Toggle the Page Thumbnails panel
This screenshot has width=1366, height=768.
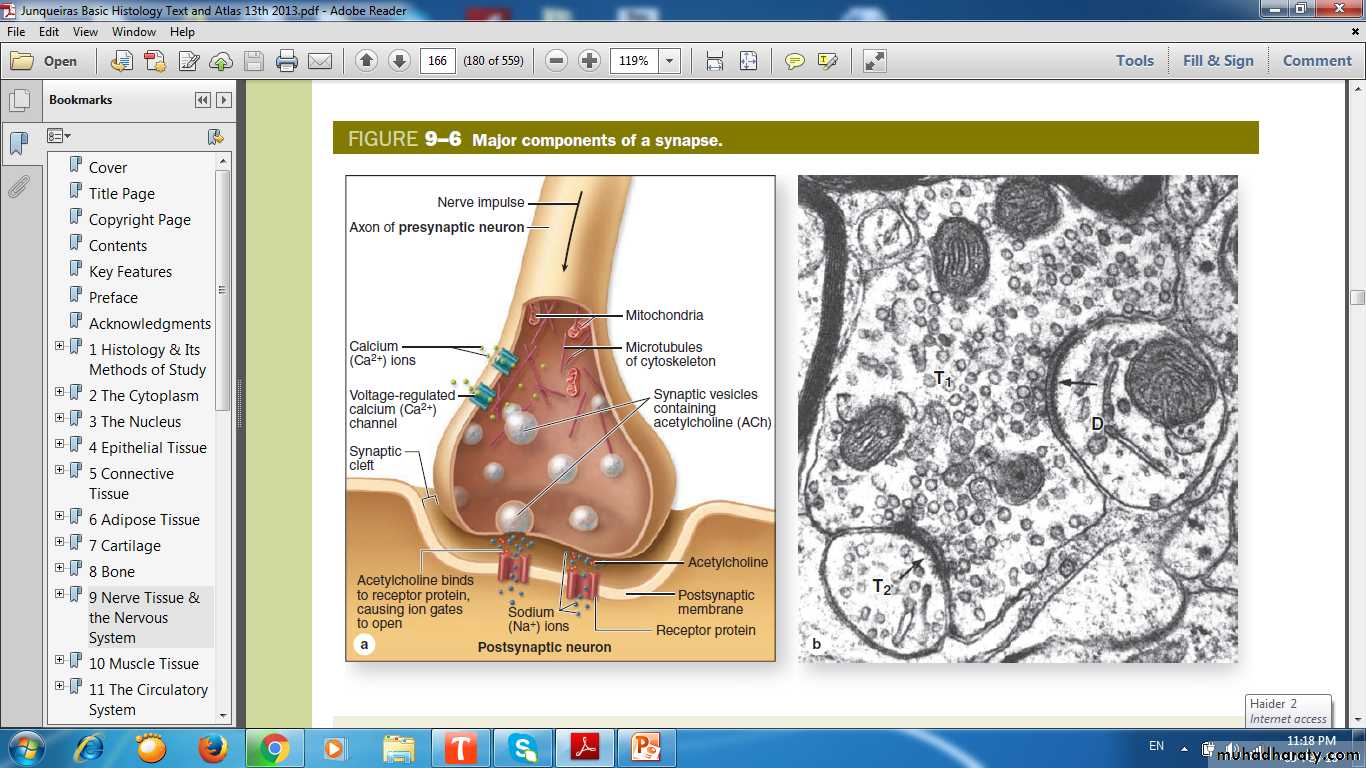19,100
